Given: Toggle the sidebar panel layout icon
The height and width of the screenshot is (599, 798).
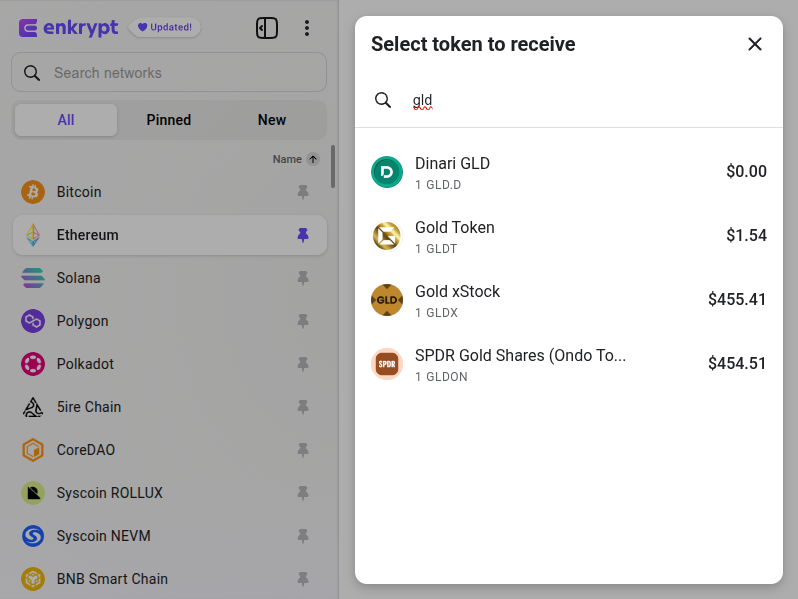Looking at the screenshot, I should point(267,28).
